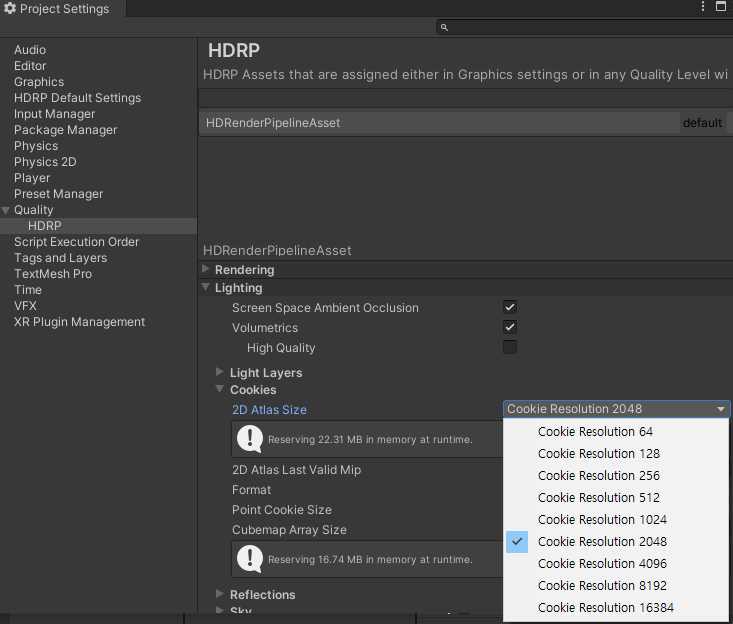
Task: Click the checkmark next to Cookie Resolution 2048
Action: pos(517,541)
